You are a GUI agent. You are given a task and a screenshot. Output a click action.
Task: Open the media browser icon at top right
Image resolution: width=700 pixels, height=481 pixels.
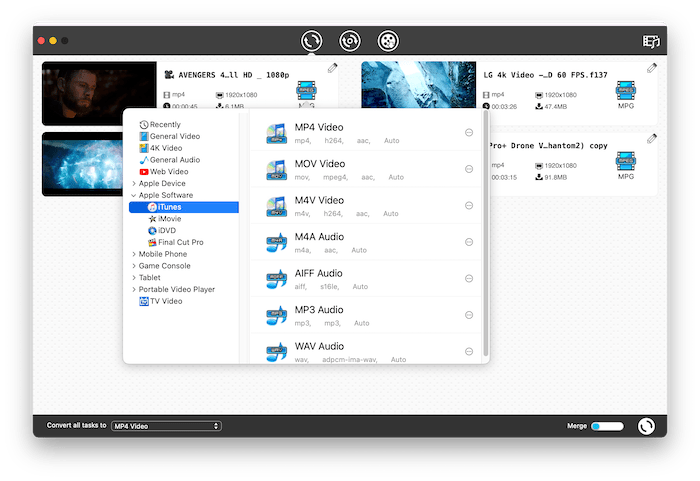[652, 41]
